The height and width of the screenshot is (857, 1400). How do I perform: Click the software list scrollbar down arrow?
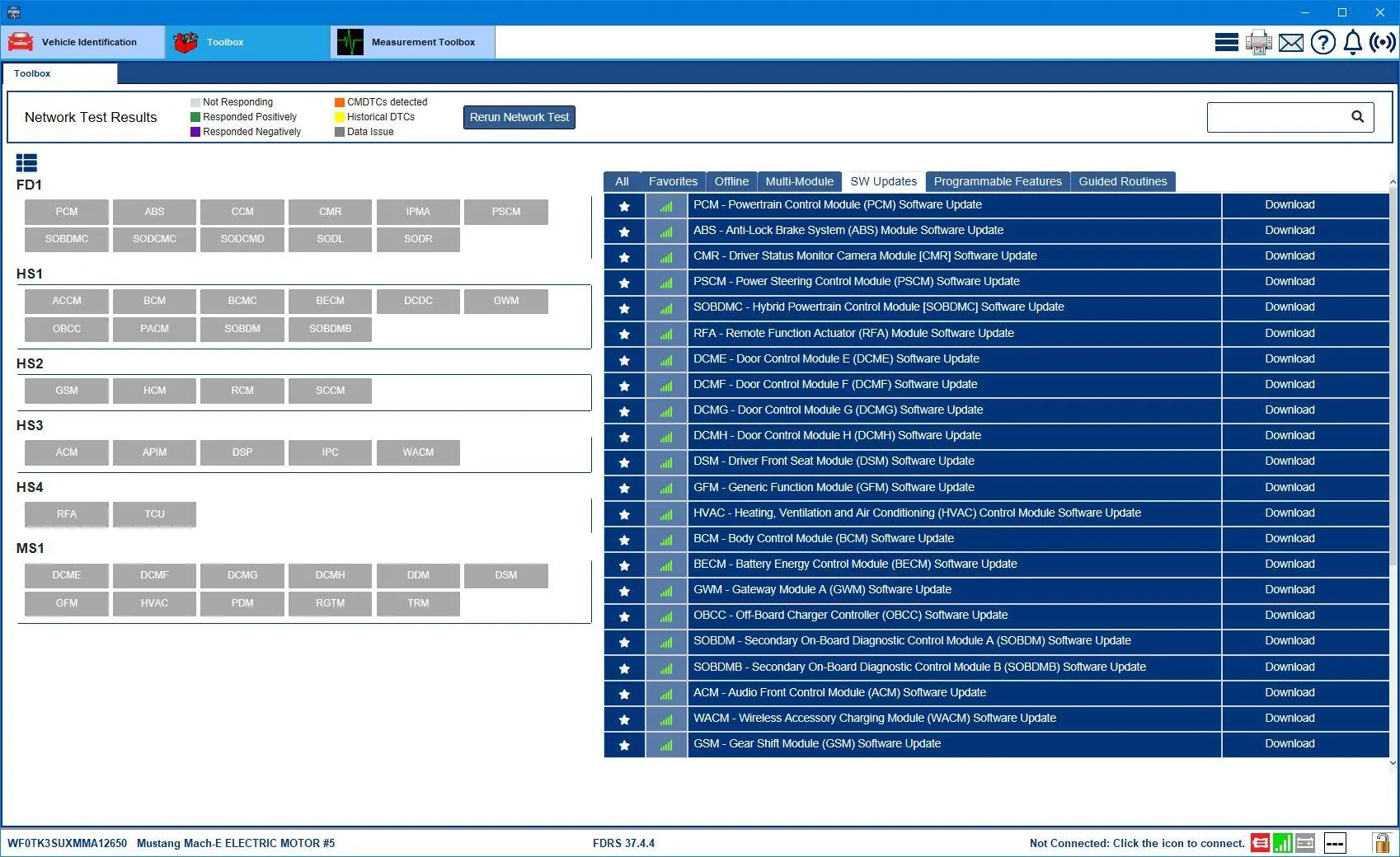point(1393,763)
